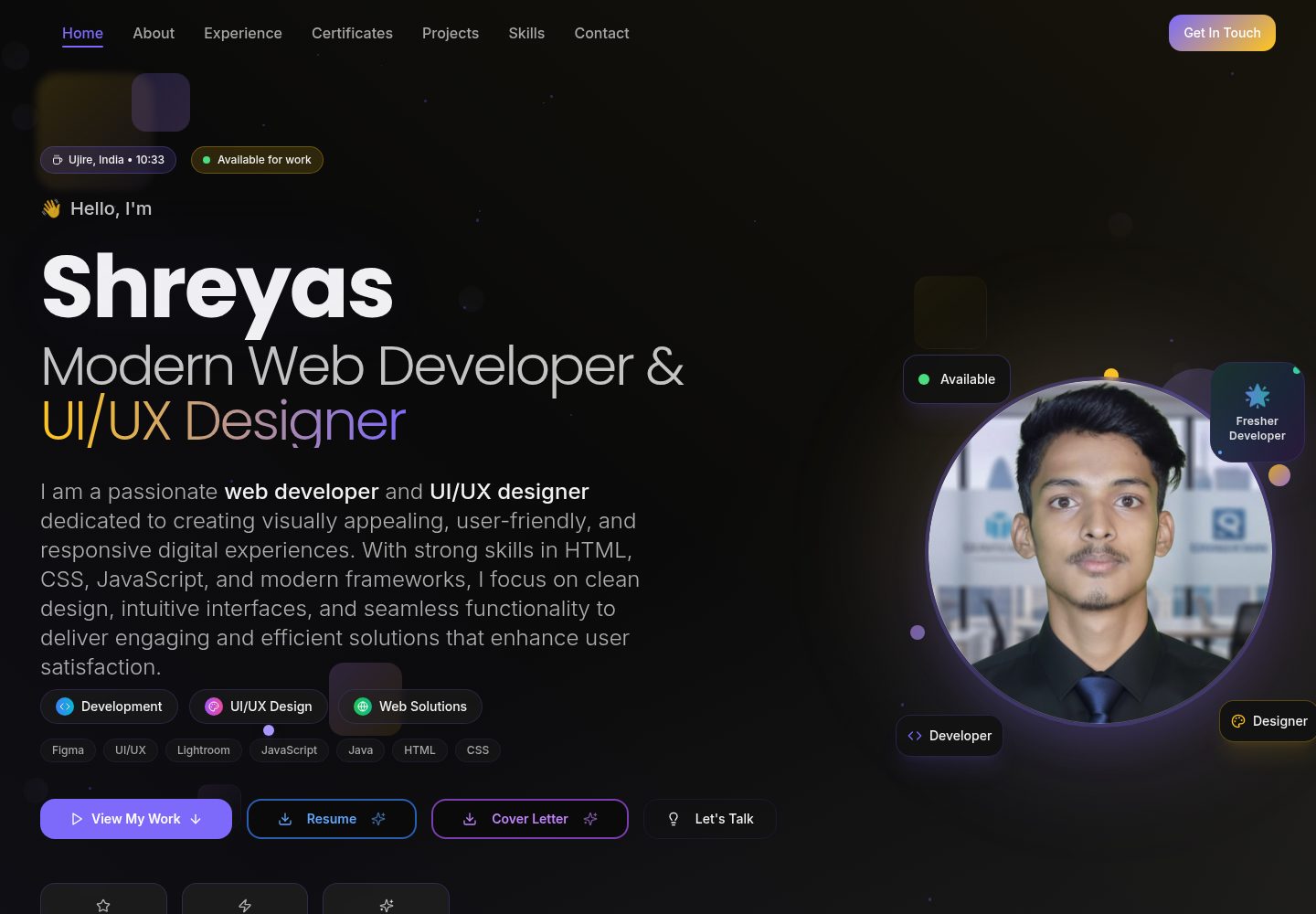1316x914 pixels.
Task: Click the Lightroom skill tag
Action: [x=204, y=750]
